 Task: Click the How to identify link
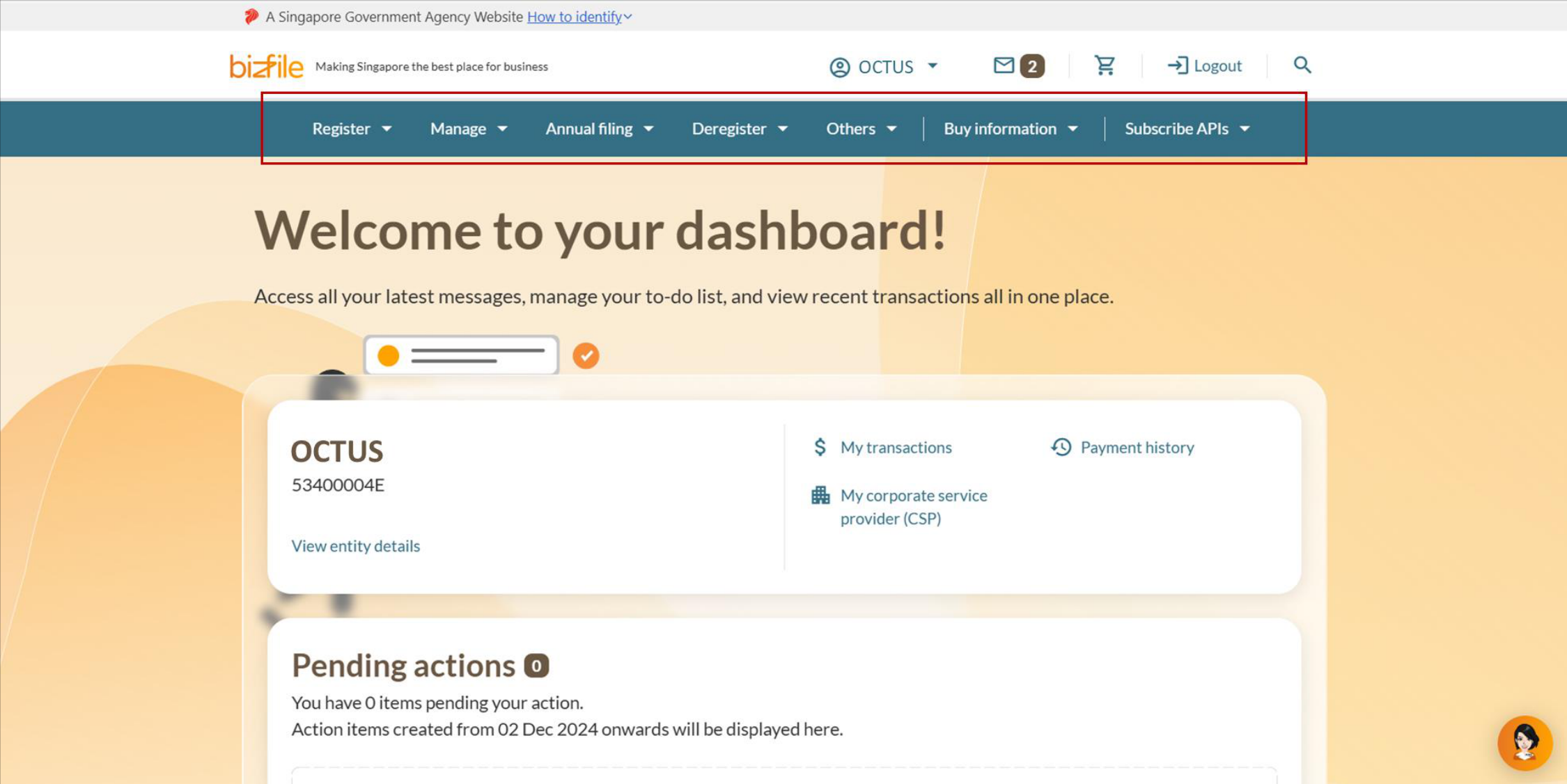click(x=575, y=17)
